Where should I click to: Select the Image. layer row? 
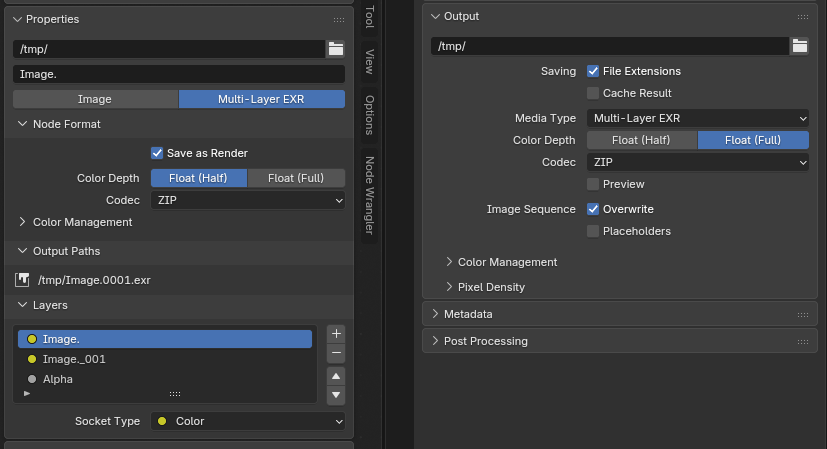pos(165,339)
